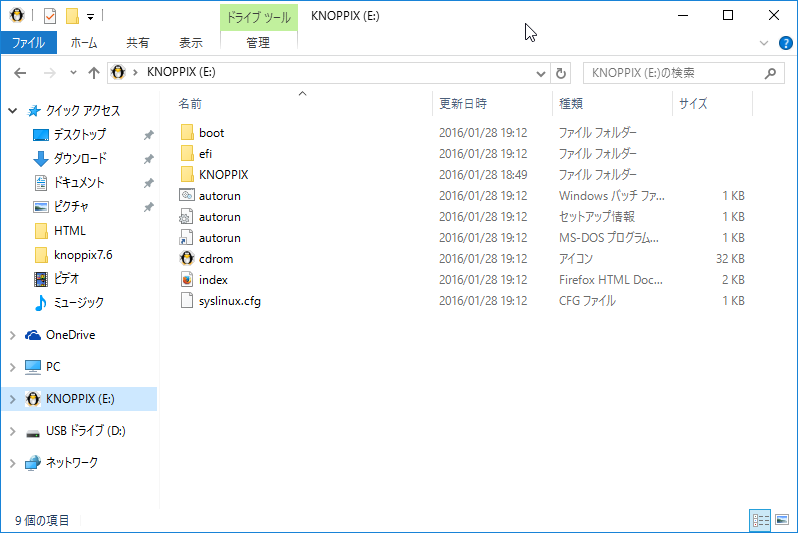Viewport: 798px width, 533px height.
Task: Expand the PC tree node
Action: coord(13,367)
